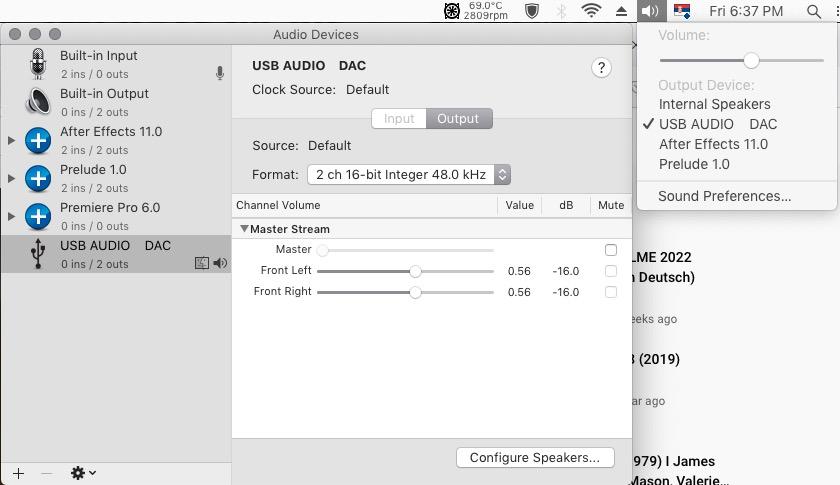Click the Front Right volume slider

click(406, 293)
